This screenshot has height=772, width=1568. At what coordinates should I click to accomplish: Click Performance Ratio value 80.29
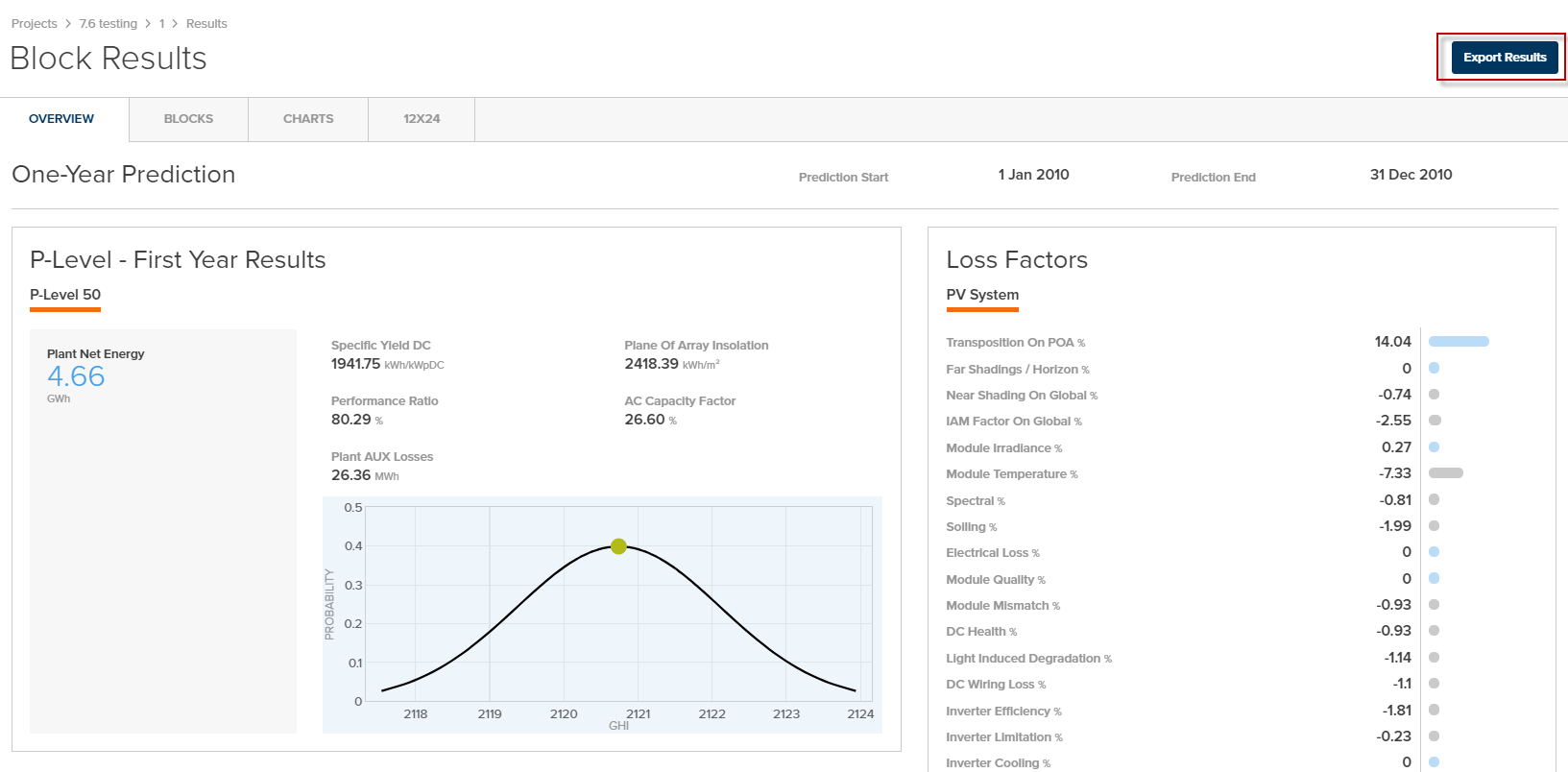351,420
